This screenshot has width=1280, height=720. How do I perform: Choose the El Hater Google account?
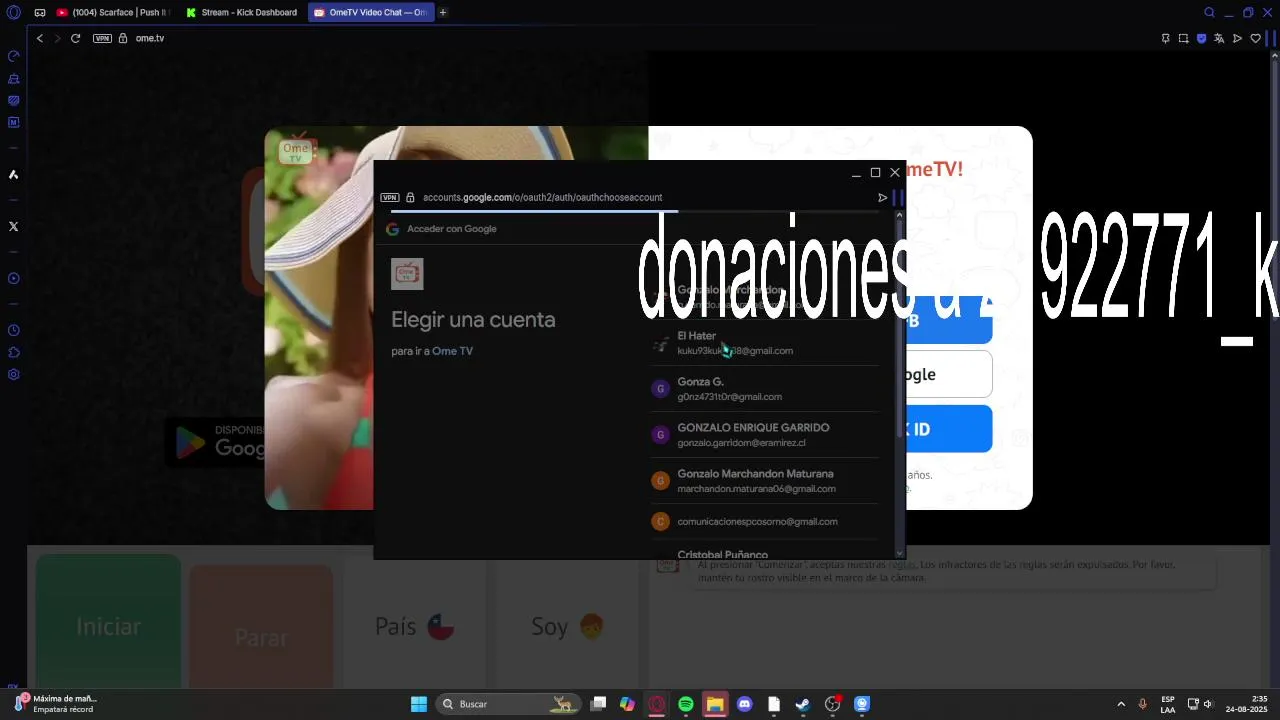click(765, 343)
